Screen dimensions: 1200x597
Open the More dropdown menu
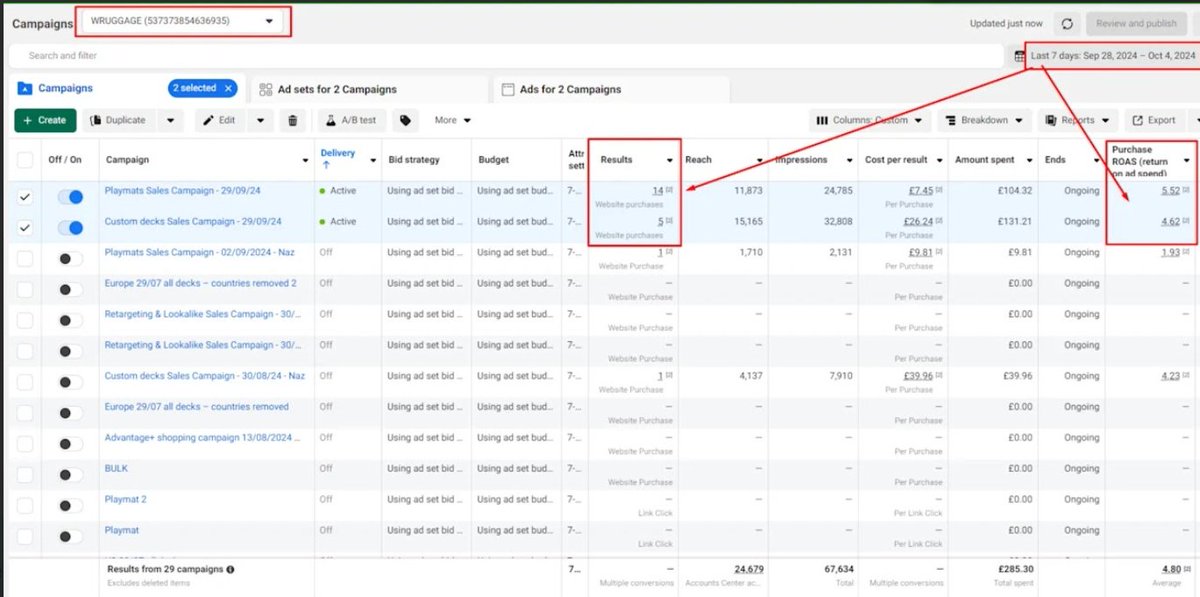pos(452,120)
